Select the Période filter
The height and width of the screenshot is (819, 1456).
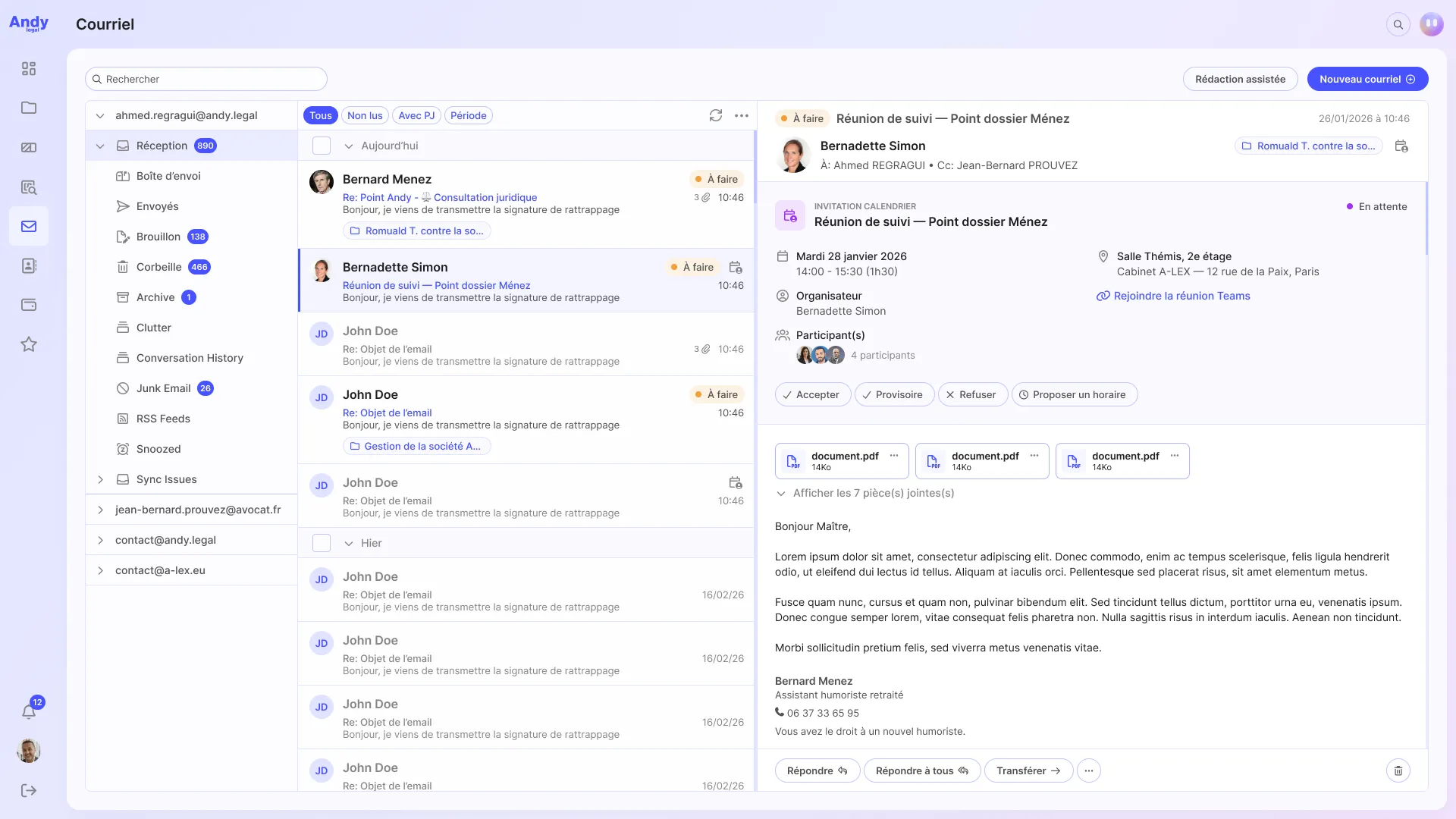tap(469, 115)
